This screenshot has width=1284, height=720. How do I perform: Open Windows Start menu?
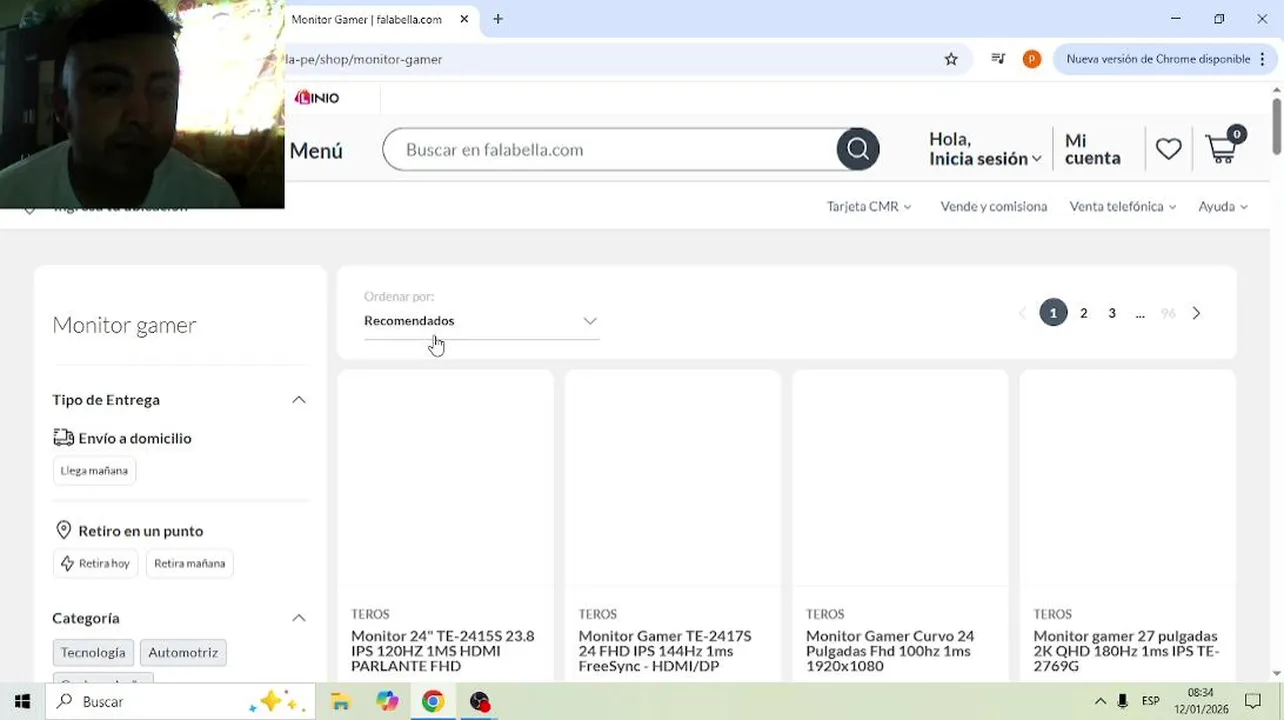[x=22, y=702]
